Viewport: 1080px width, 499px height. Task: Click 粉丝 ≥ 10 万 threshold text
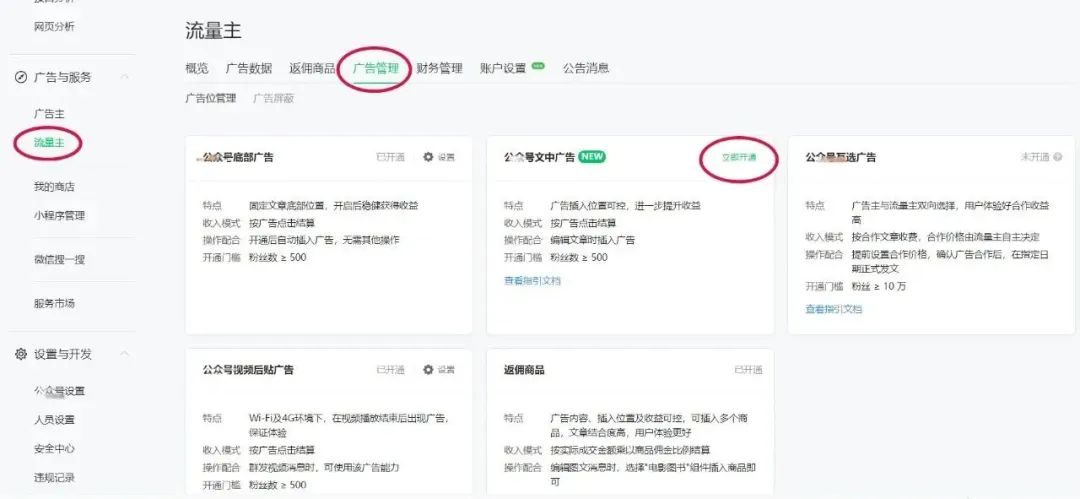coord(879,286)
